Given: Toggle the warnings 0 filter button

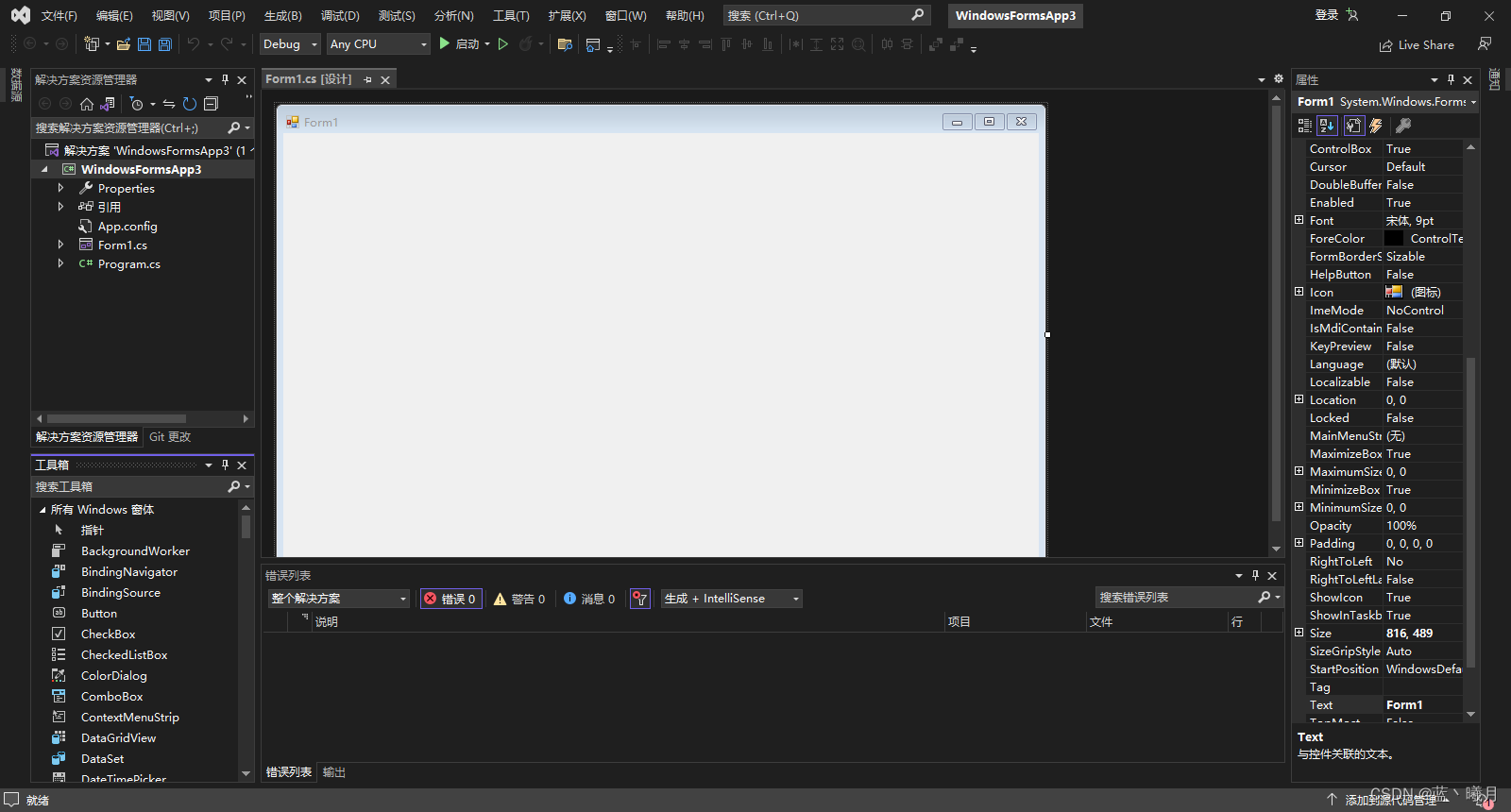Looking at the screenshot, I should [519, 599].
